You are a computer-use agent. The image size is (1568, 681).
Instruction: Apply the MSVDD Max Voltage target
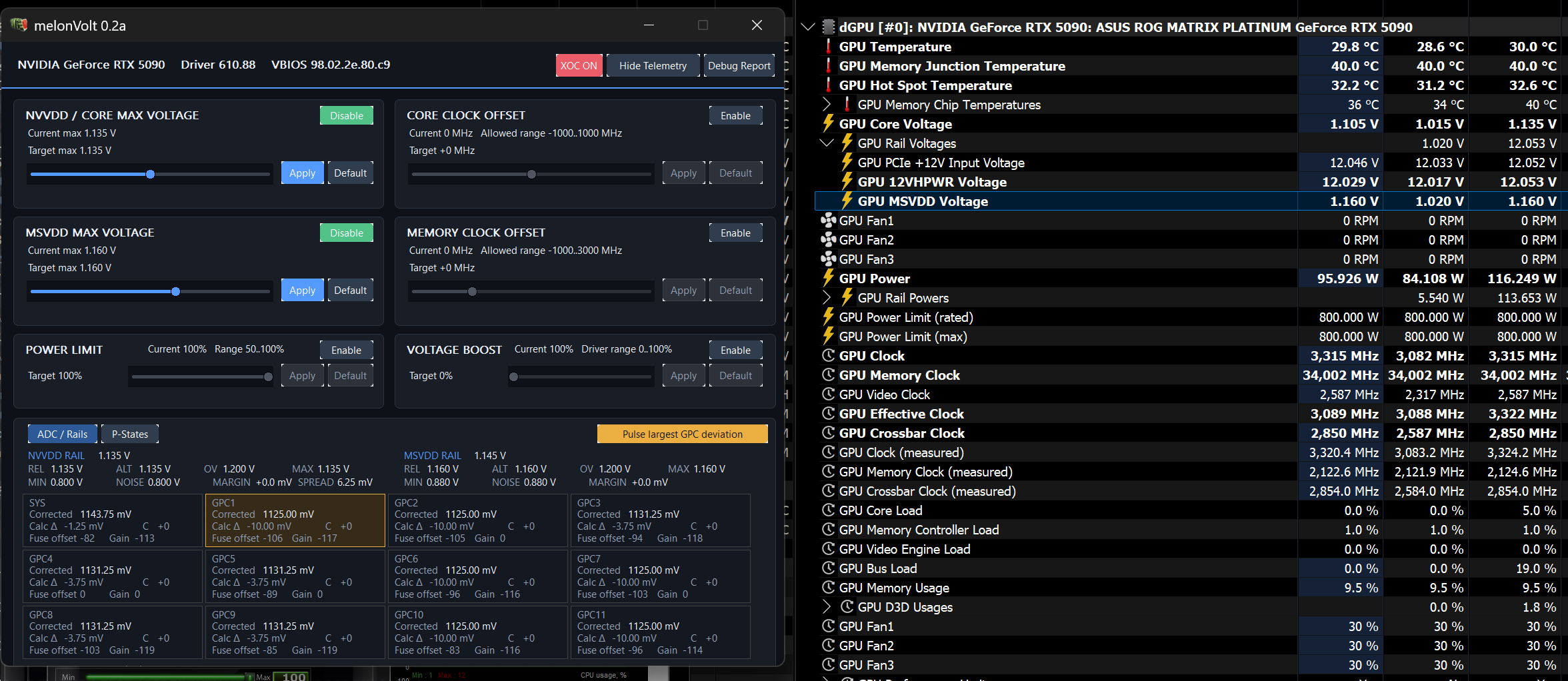point(302,290)
